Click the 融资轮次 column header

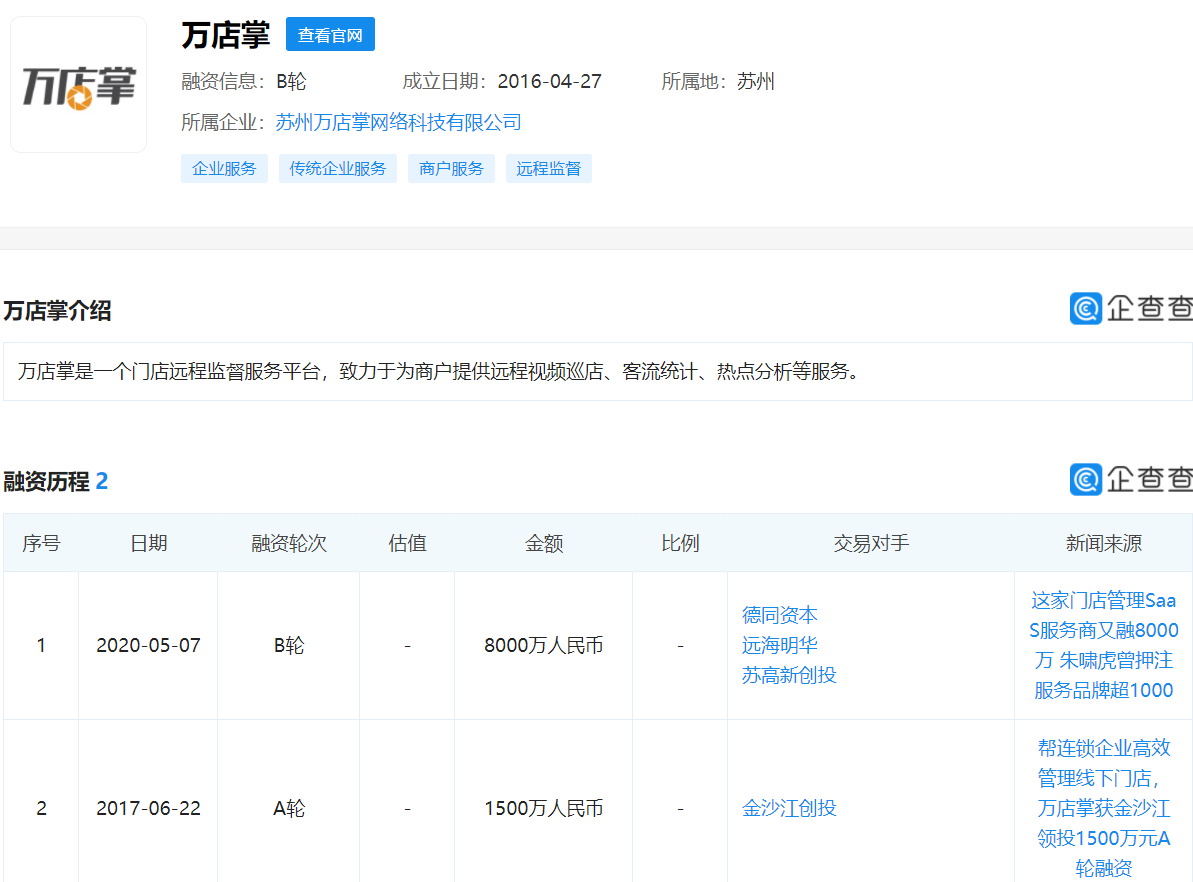click(287, 542)
